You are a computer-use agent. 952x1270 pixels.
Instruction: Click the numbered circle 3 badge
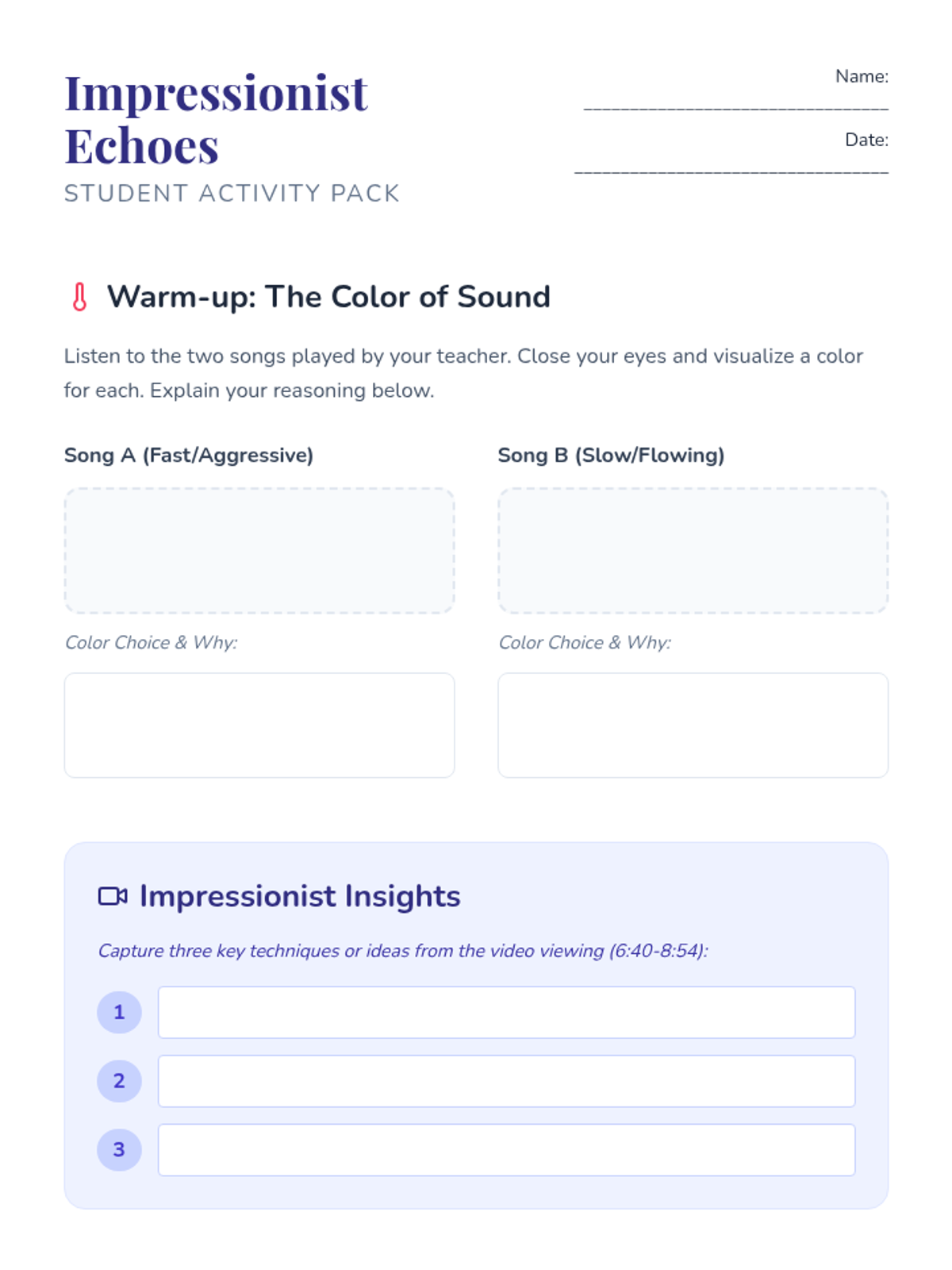119,1149
